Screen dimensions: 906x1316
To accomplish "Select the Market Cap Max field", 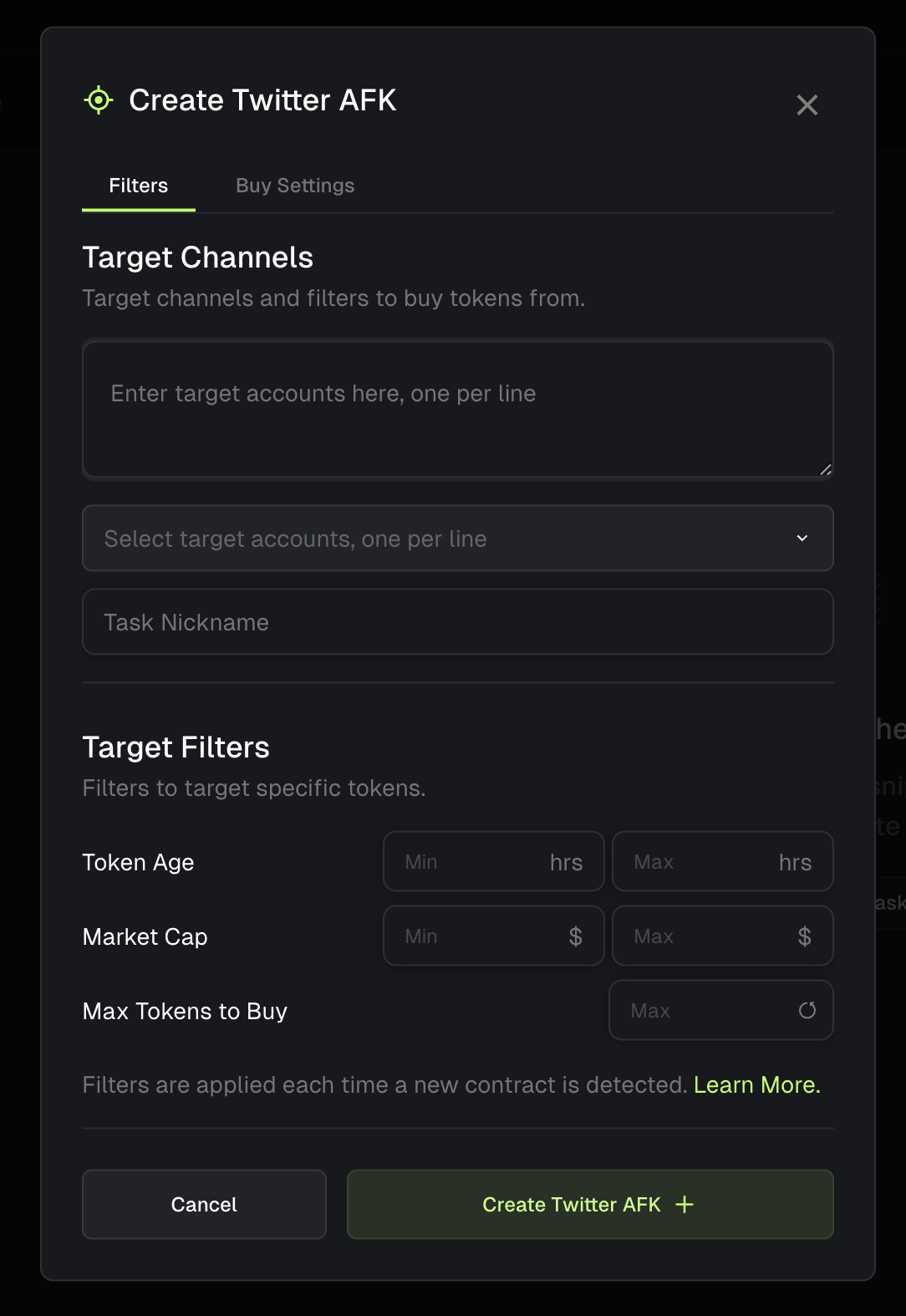I will tap(702, 936).
